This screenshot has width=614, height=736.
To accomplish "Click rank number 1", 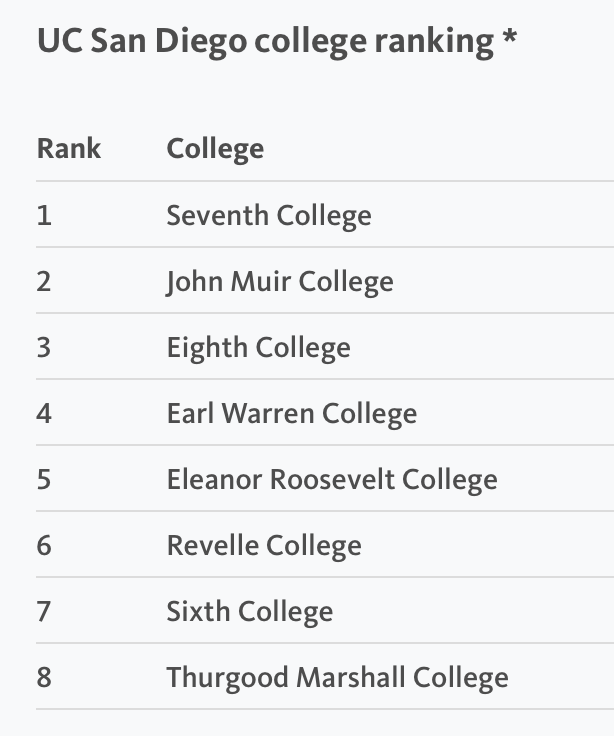I will 44,215.
